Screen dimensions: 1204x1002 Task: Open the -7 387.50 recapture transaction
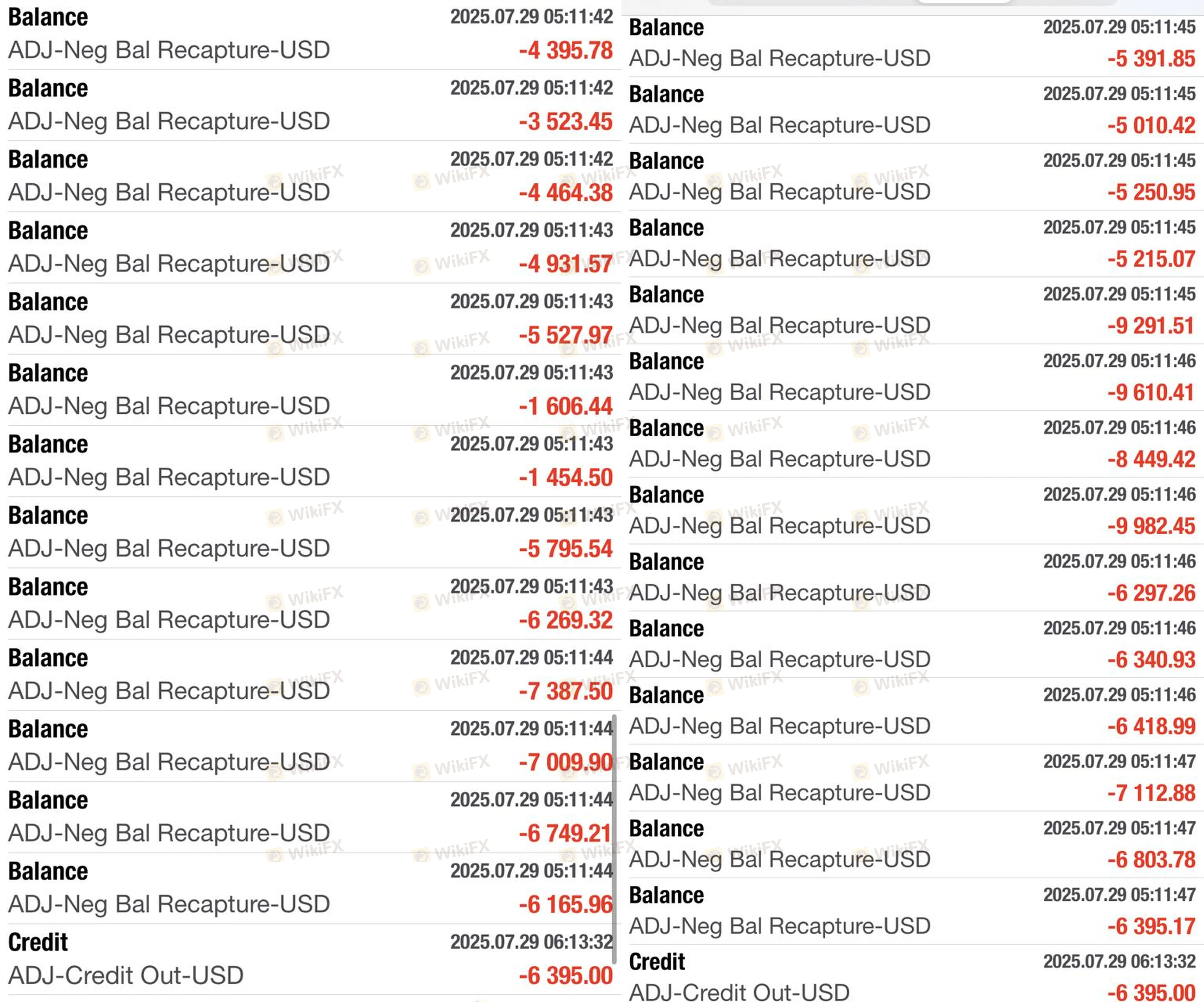pos(310,675)
